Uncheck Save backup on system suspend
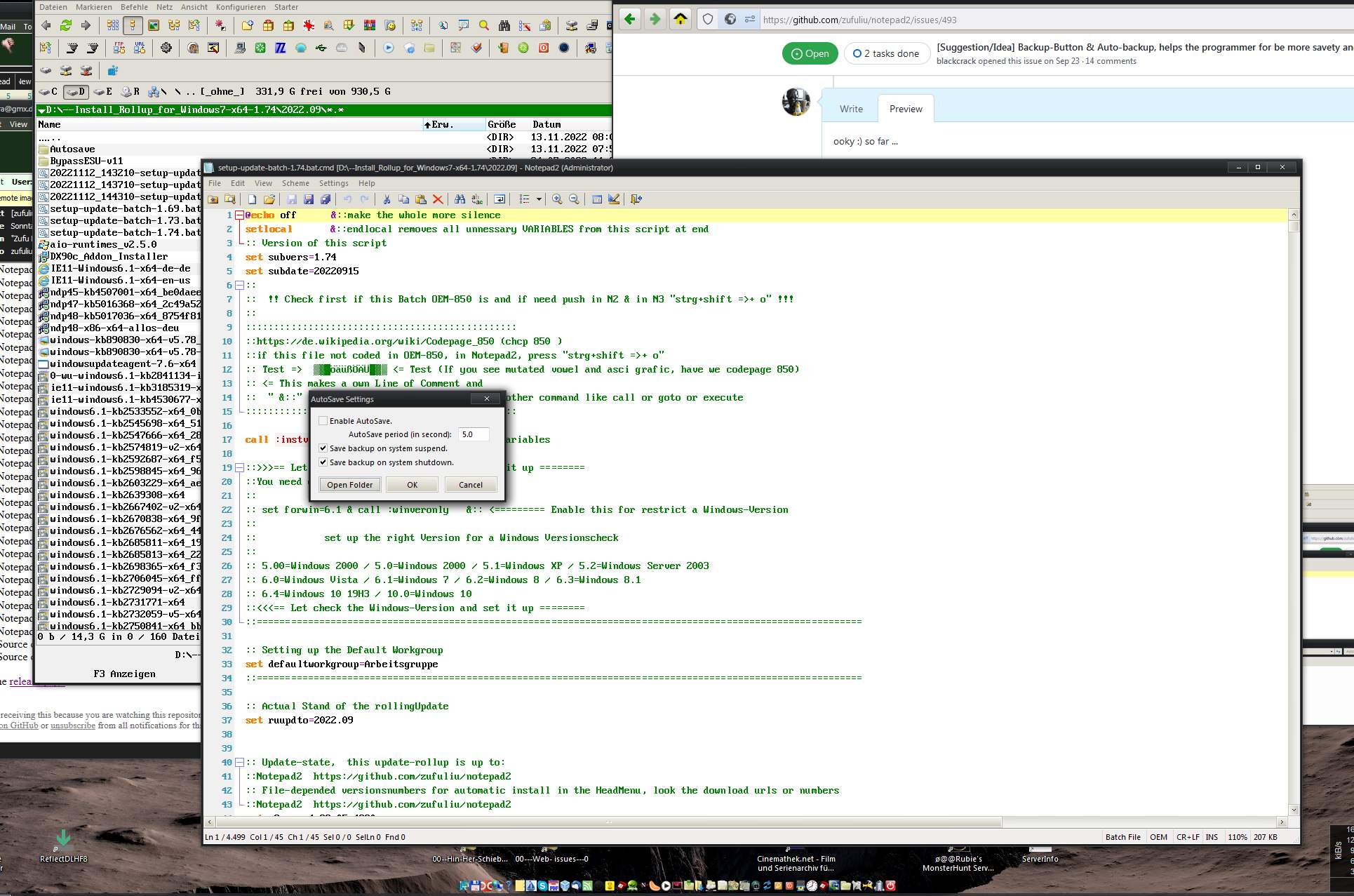This screenshot has height=896, width=1354. tap(323, 448)
